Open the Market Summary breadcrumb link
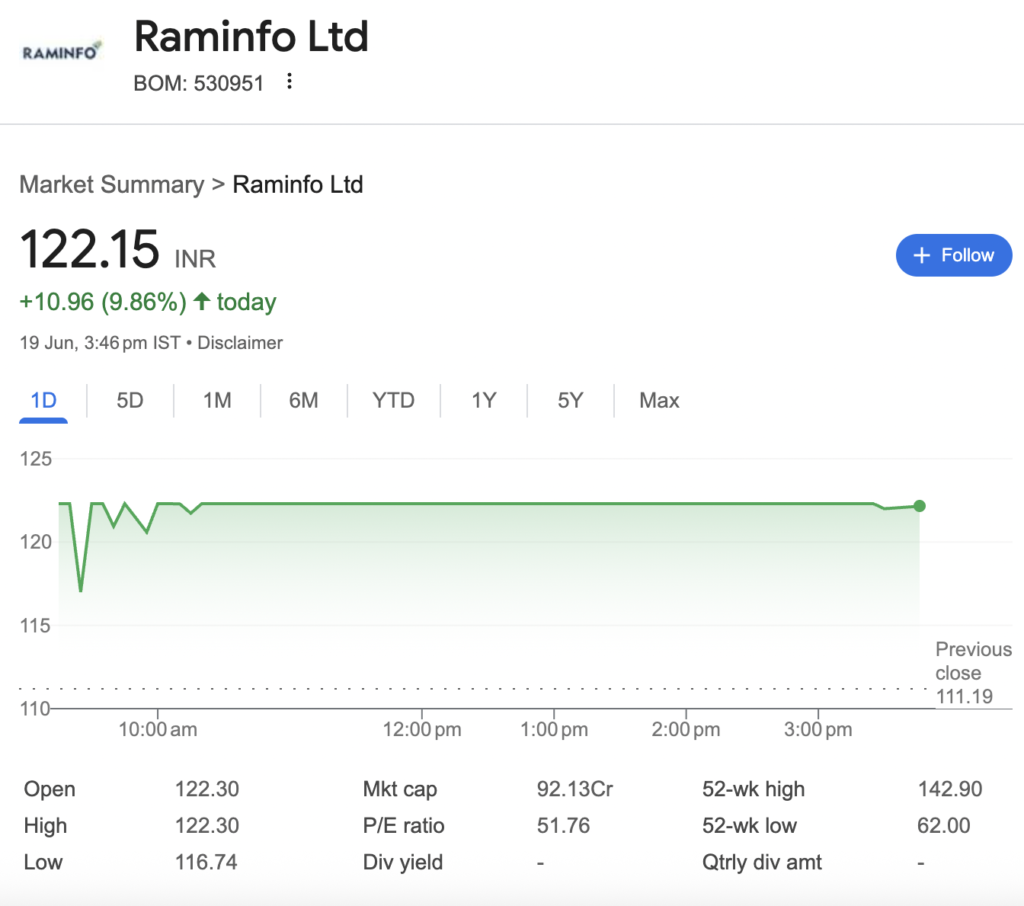Screen dimensions: 1024x906 click(x=112, y=184)
